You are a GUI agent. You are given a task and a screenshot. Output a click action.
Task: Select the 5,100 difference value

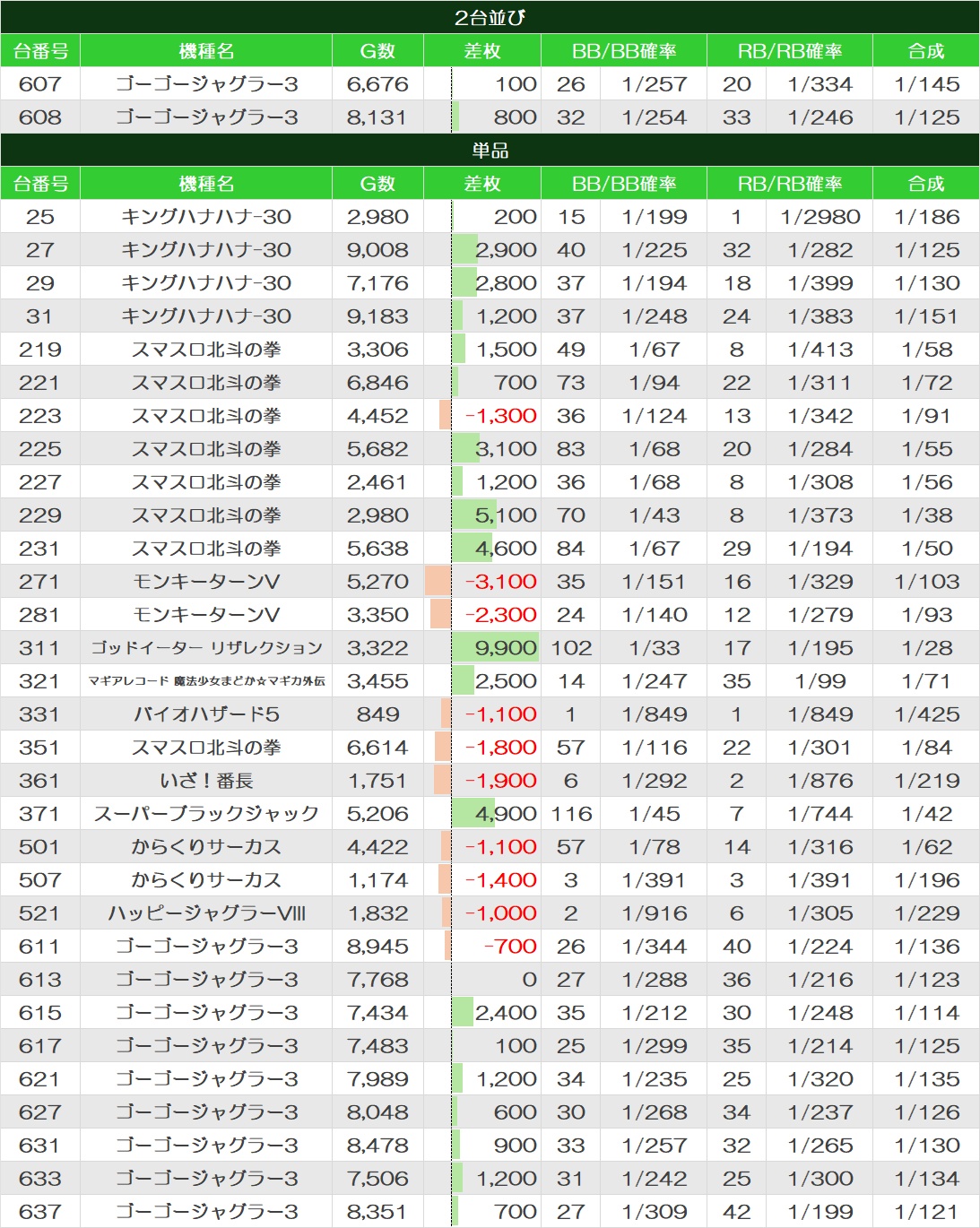[x=507, y=515]
